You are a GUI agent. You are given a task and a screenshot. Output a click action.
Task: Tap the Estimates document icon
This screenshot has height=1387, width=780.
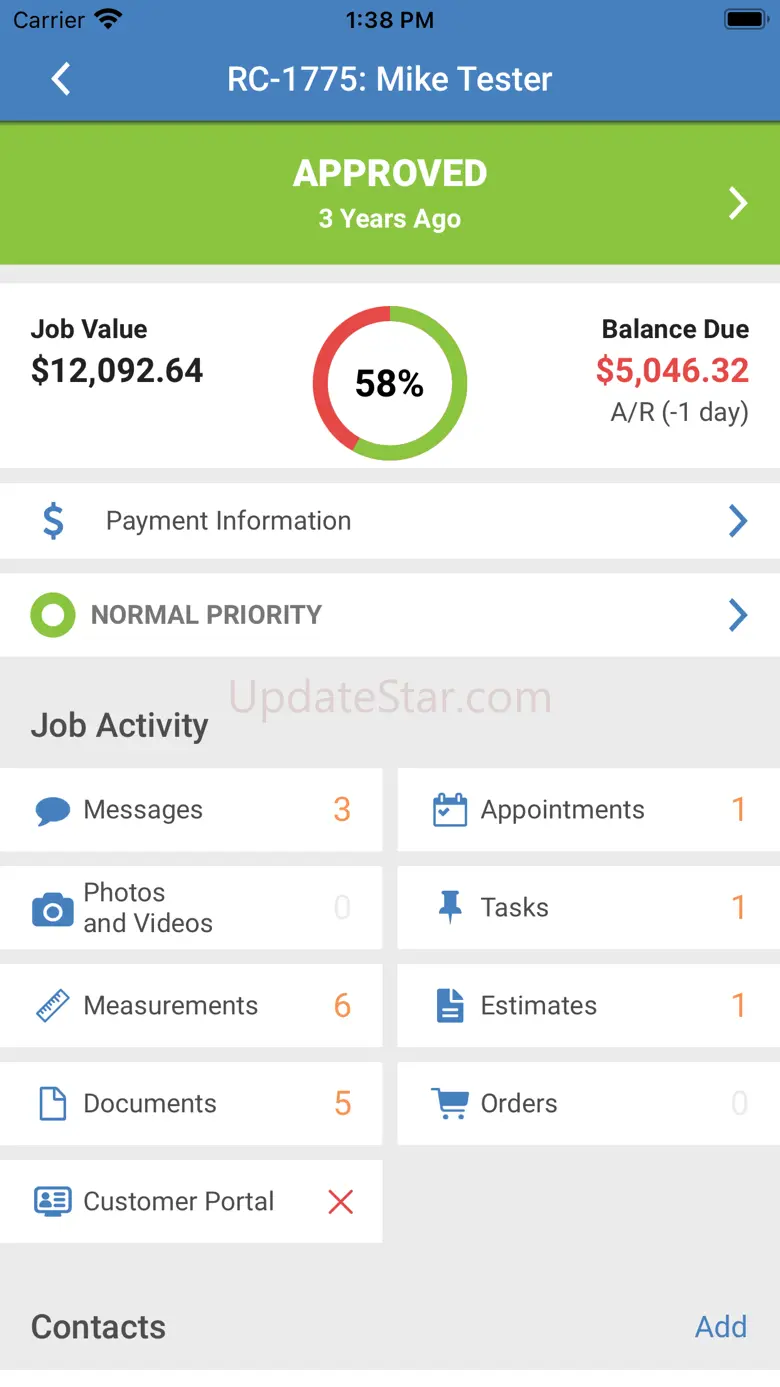450,1006
